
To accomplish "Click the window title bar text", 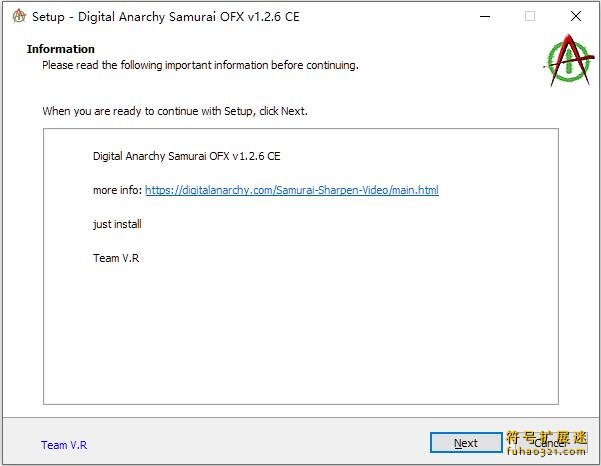I will click(165, 16).
